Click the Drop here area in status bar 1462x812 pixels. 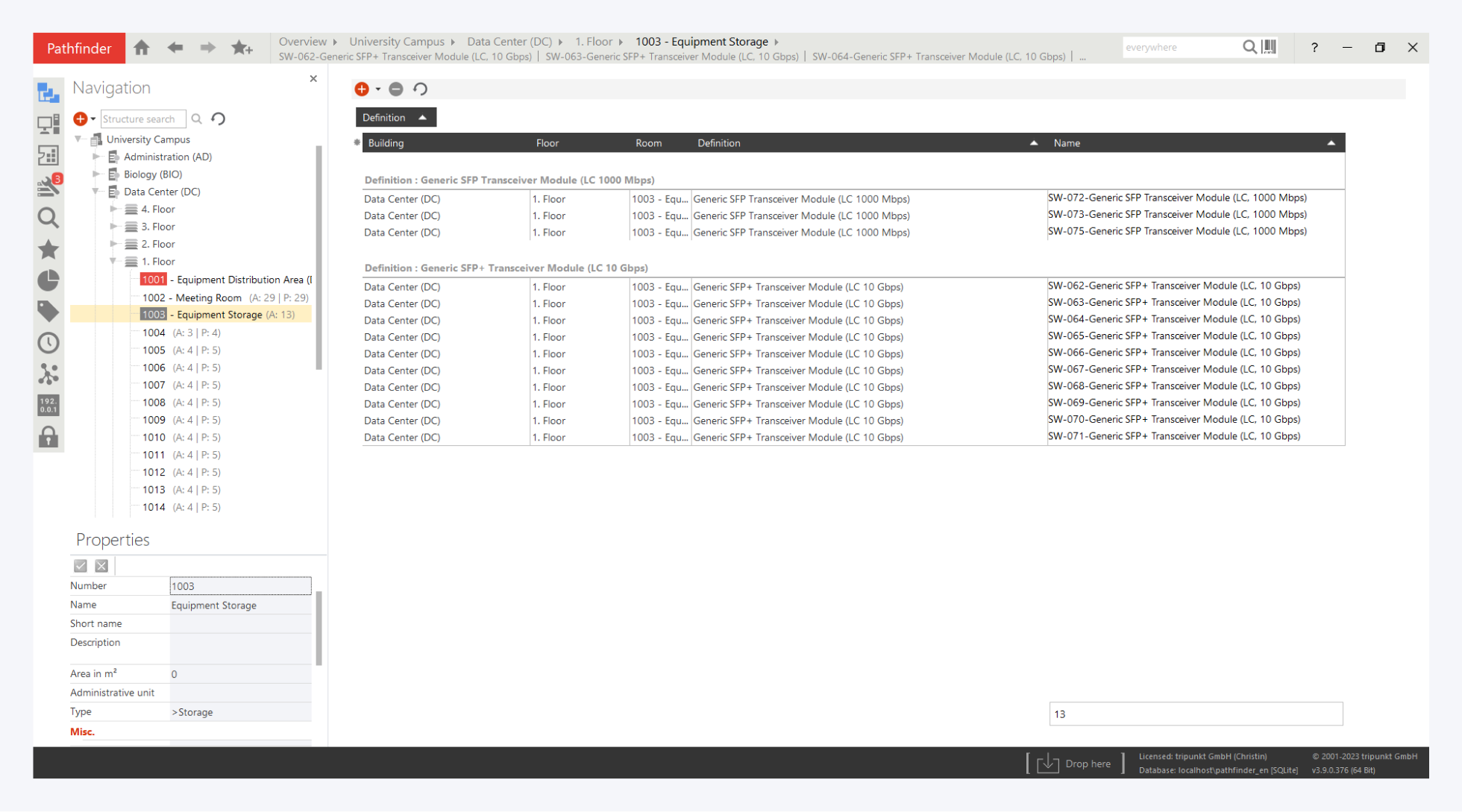coord(1075,763)
